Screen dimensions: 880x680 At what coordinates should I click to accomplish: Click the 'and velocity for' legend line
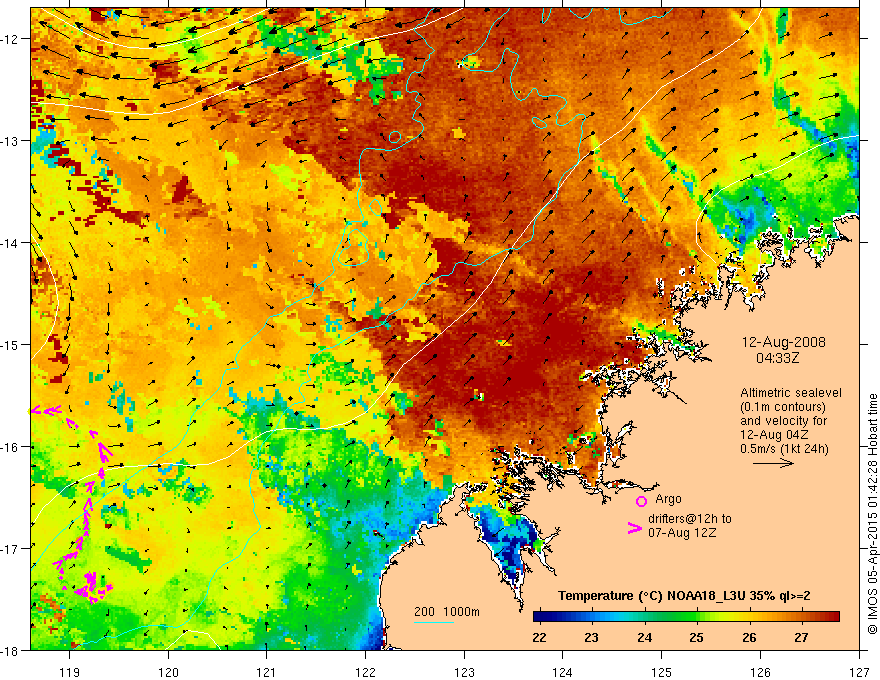click(783, 421)
